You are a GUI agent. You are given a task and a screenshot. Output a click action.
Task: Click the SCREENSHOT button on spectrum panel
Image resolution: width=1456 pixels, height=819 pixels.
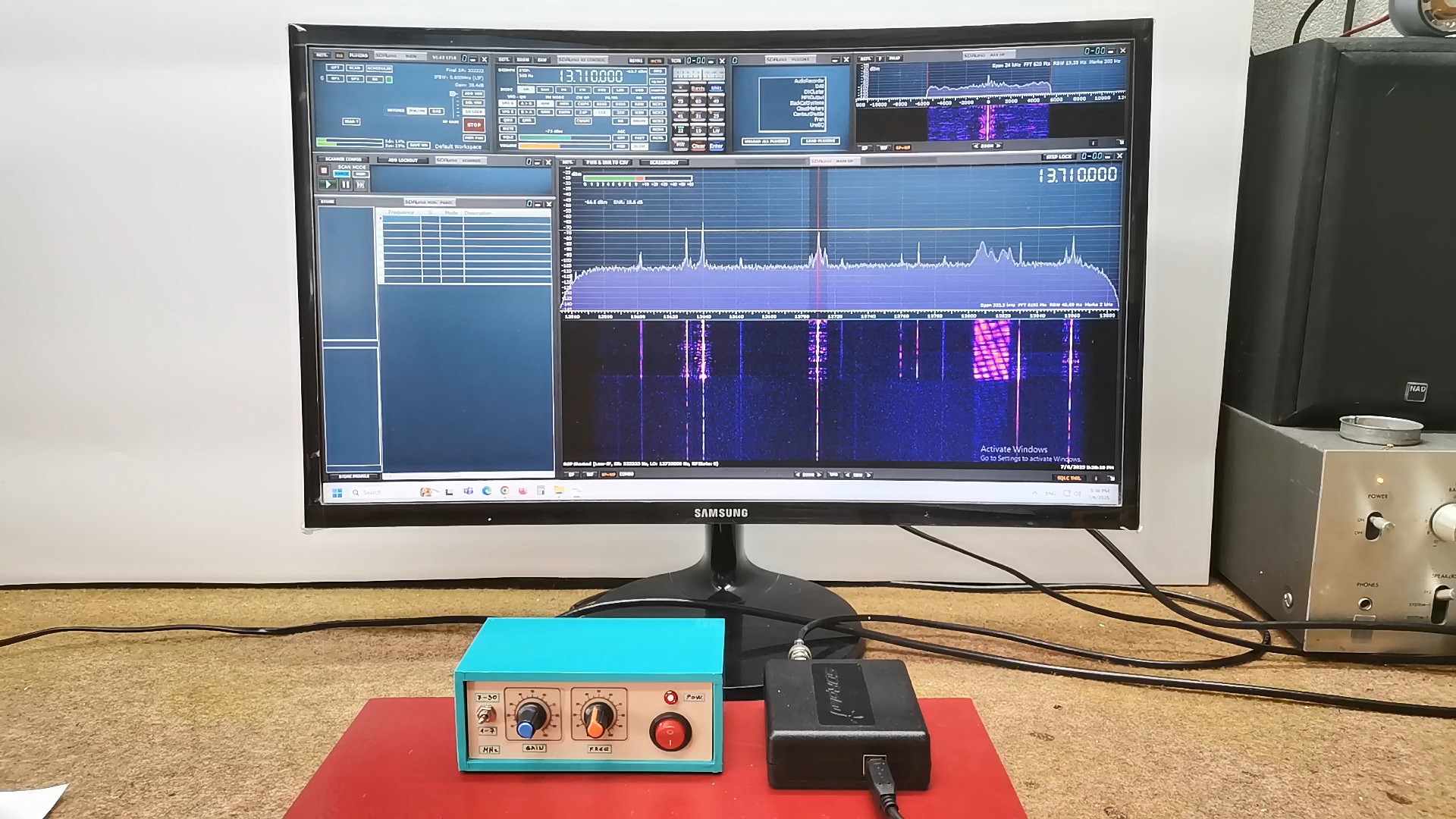[664, 162]
